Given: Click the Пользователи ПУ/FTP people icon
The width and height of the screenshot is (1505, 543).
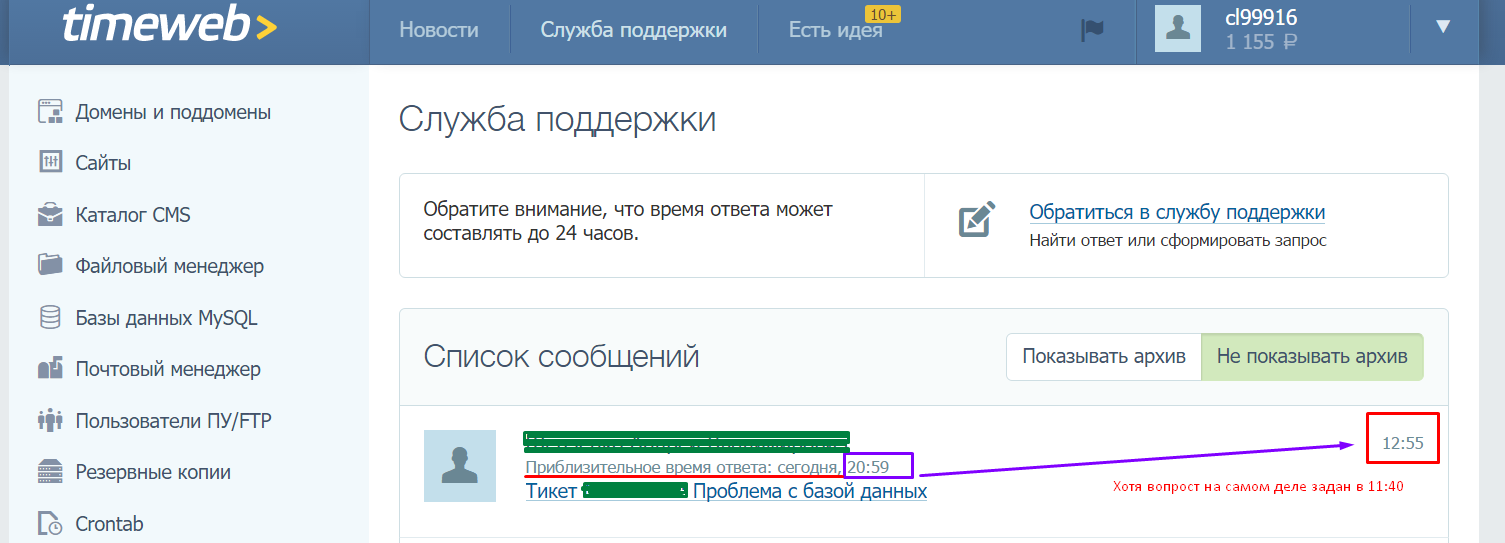Looking at the screenshot, I should tap(50, 421).
